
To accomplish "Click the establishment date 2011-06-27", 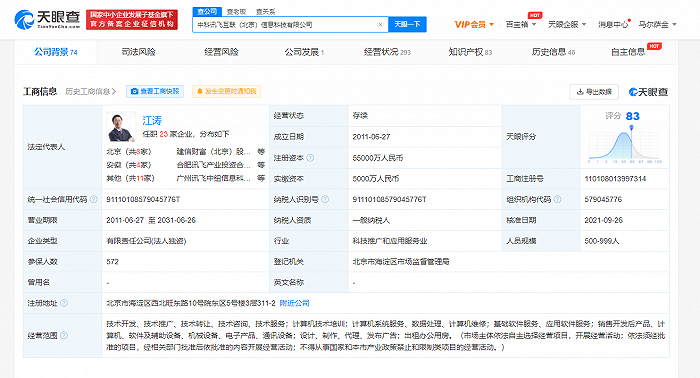I will [x=371, y=137].
